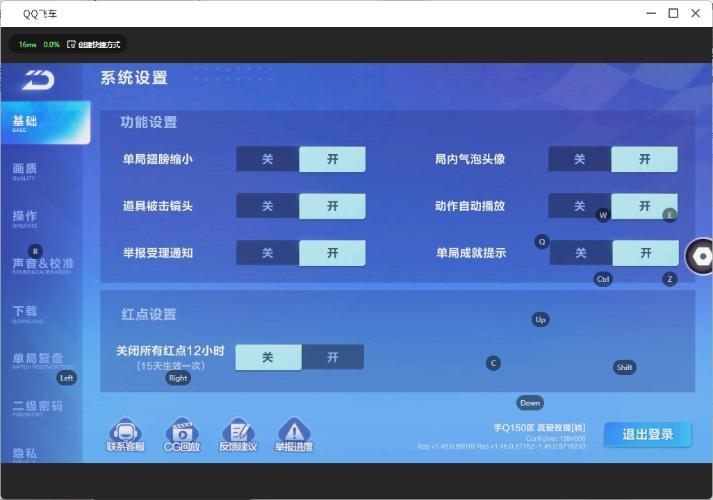The width and height of the screenshot is (713, 500).
Task: Turn off 单局翅膀缩小 with 关
Action: pos(267,159)
